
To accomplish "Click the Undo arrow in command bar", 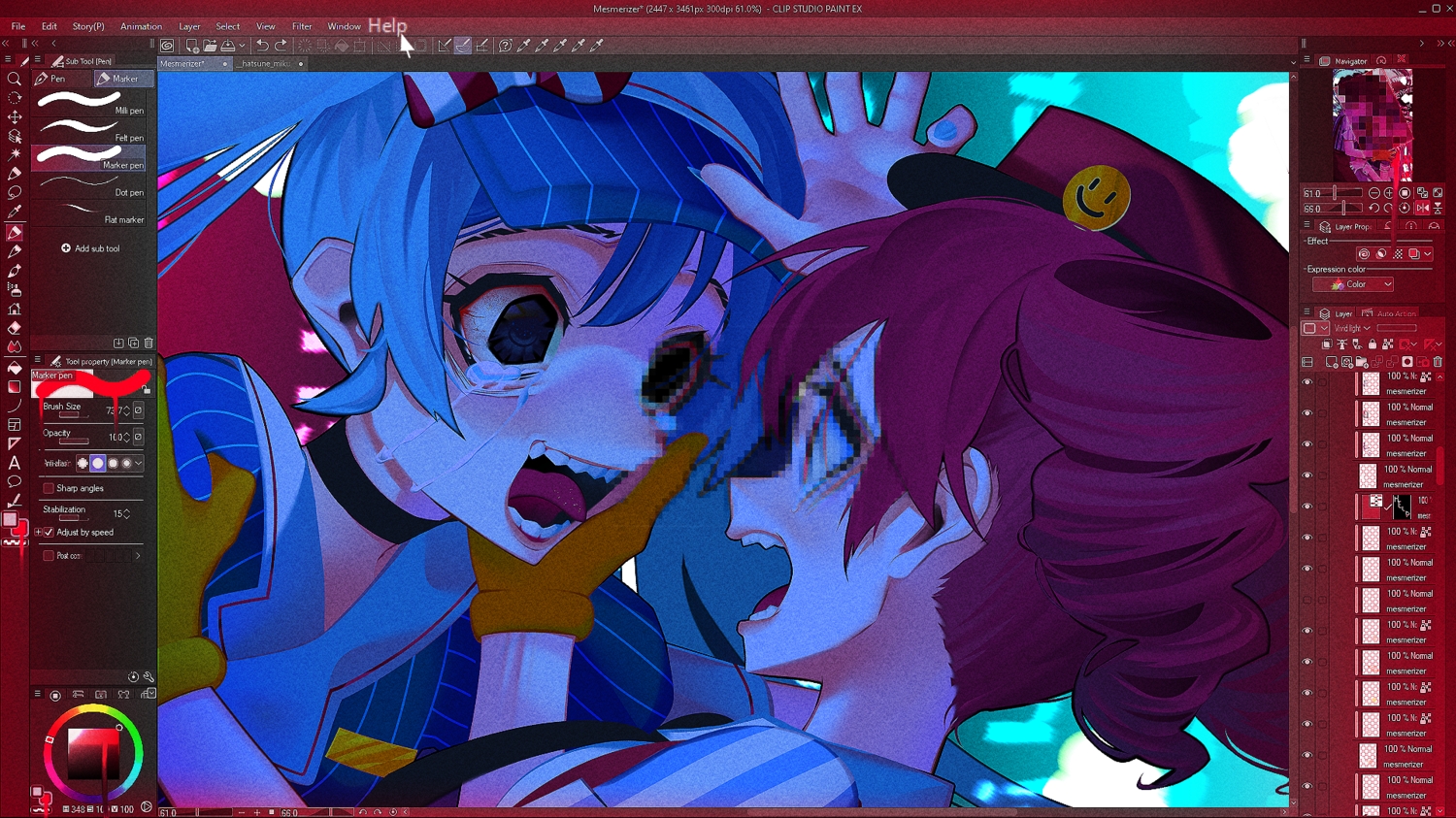I will coord(262,46).
